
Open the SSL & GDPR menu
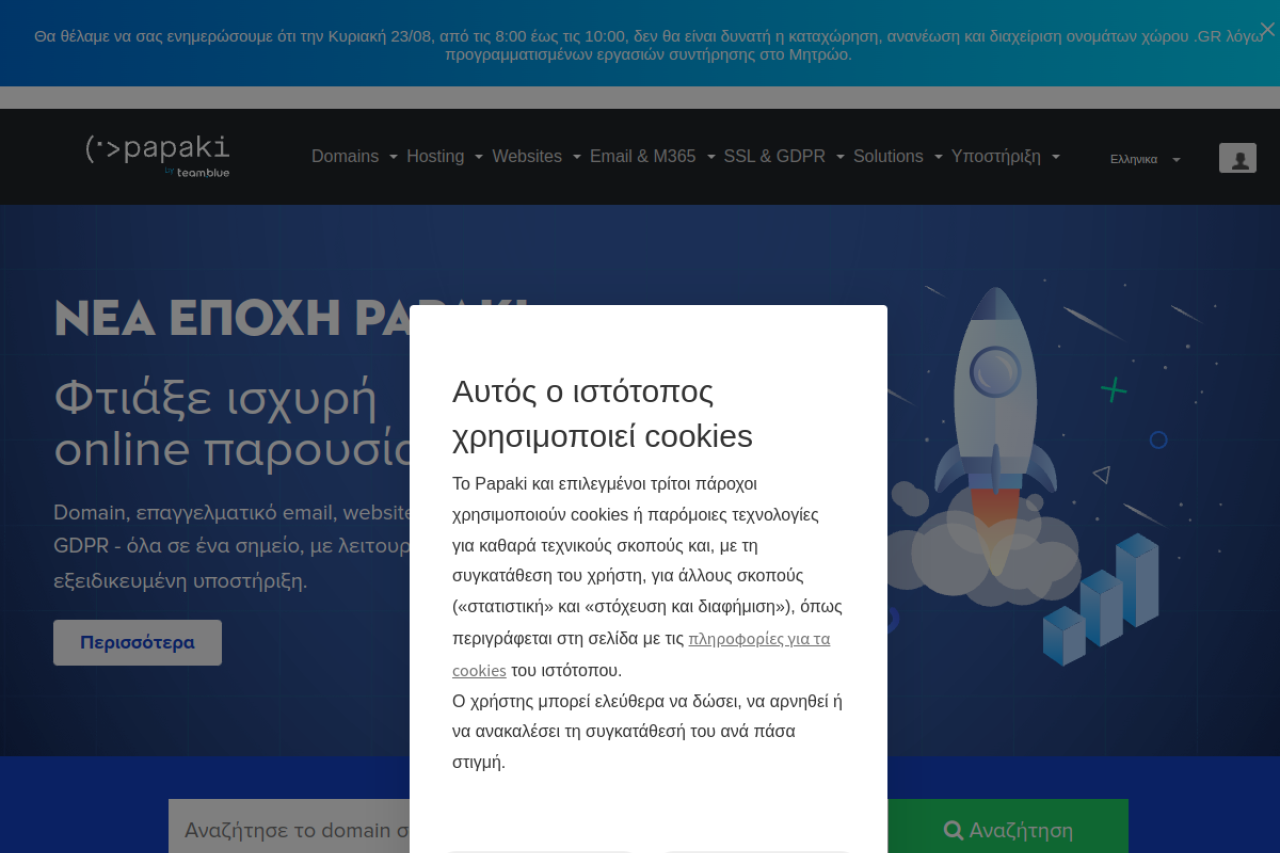click(775, 156)
